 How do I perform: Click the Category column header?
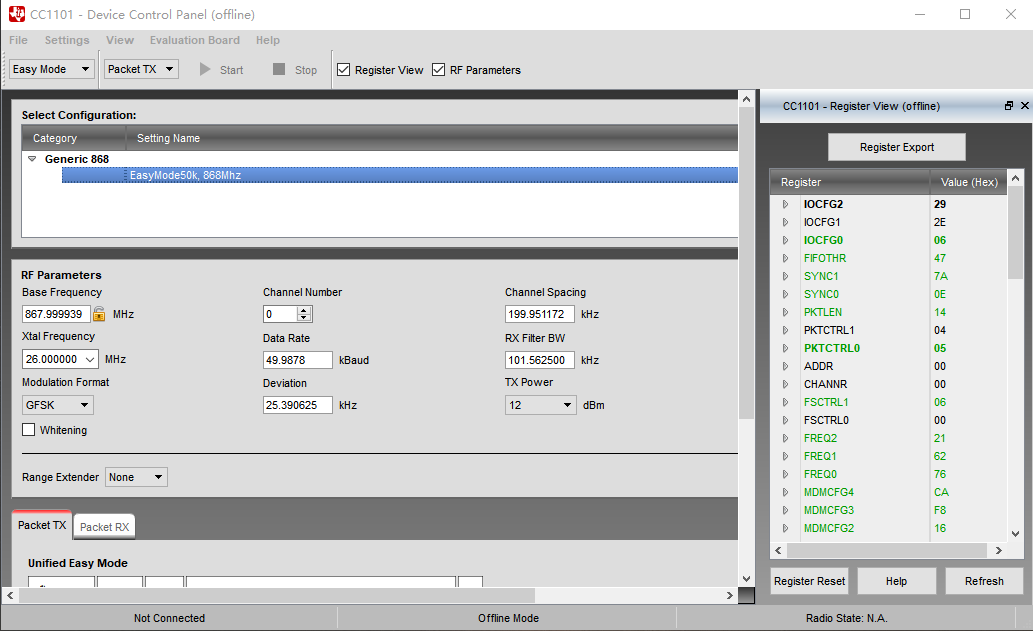click(74, 138)
